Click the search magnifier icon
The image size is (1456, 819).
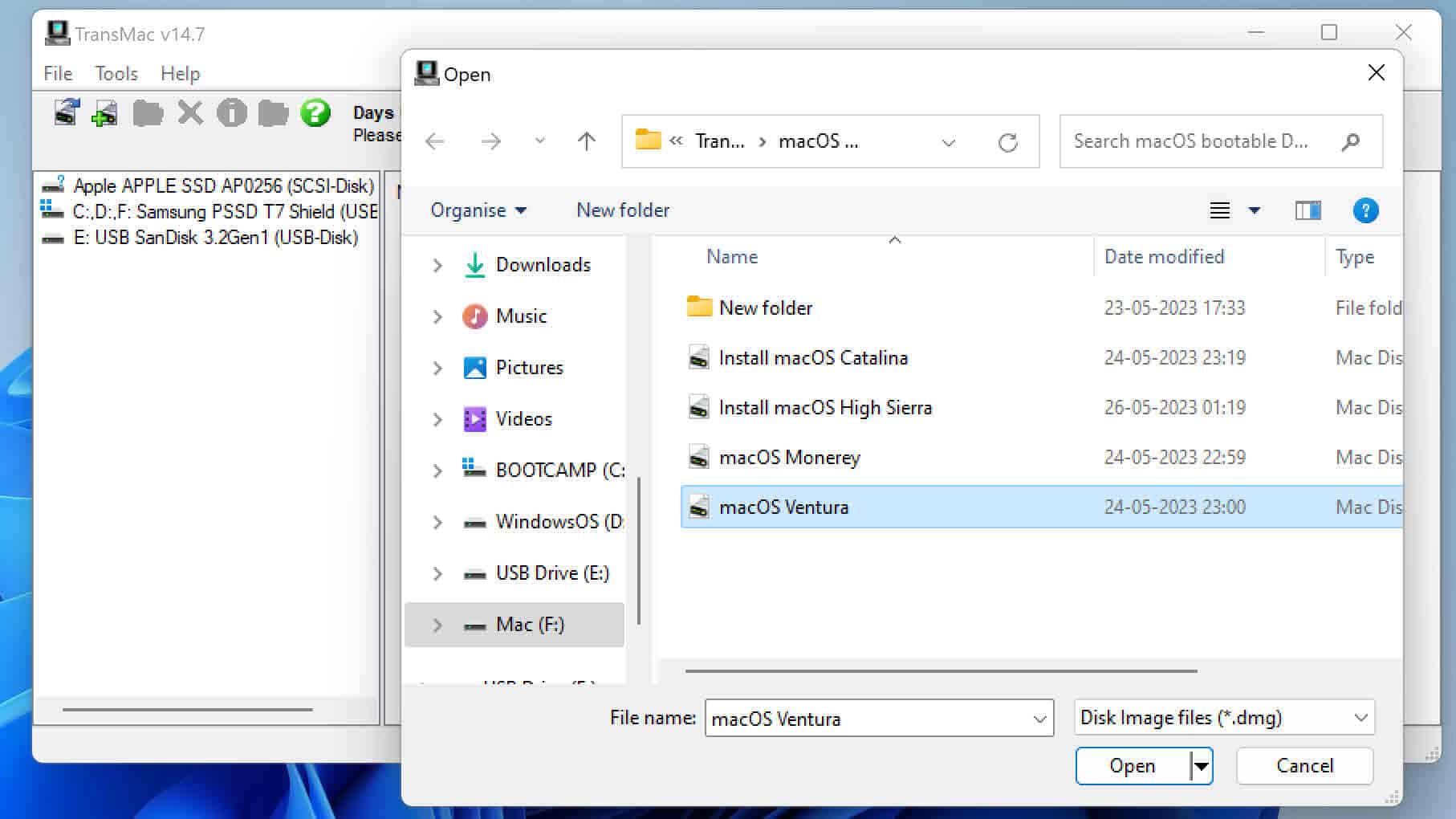[x=1351, y=142]
